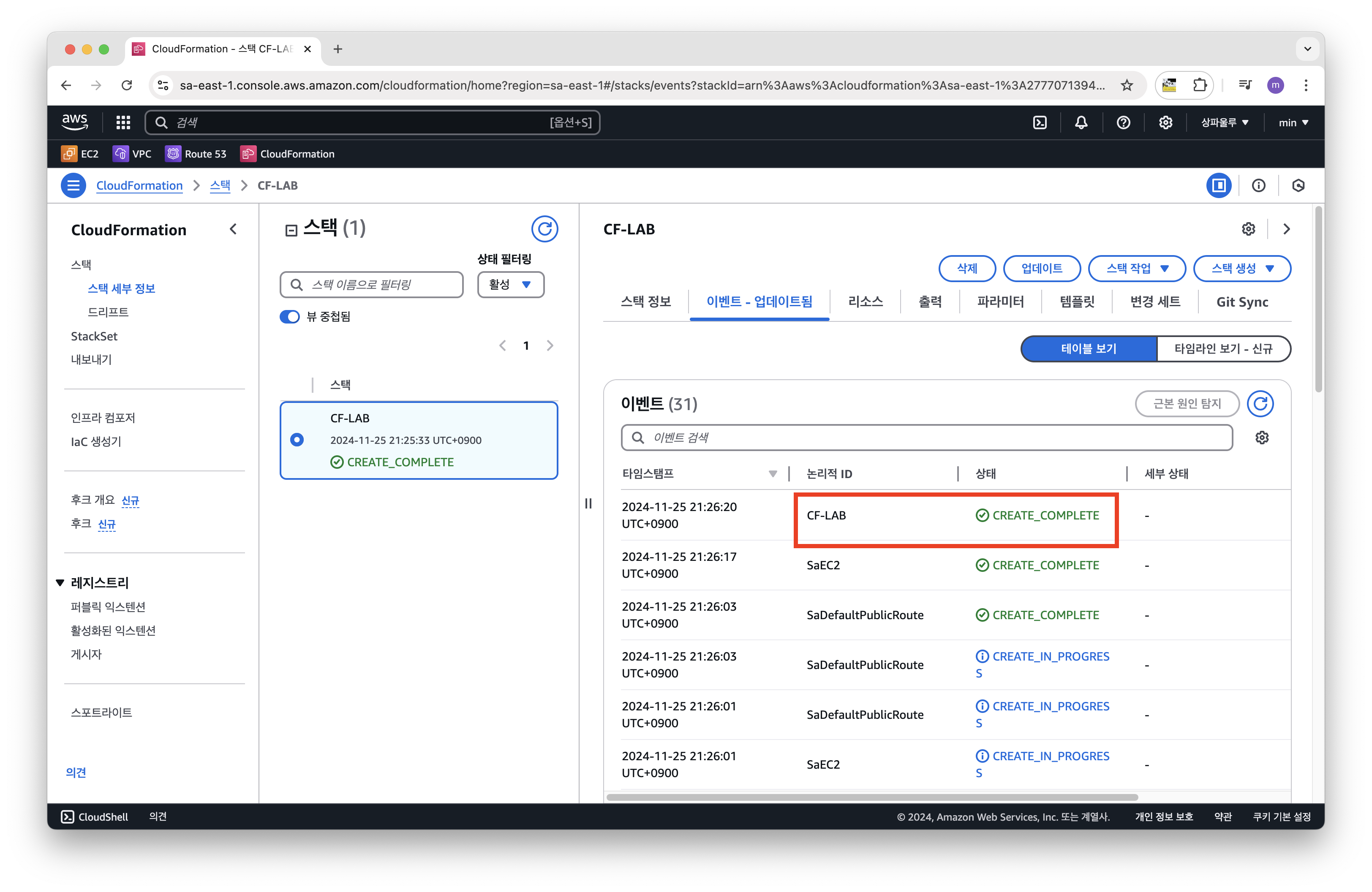Open the Route 53 shortcut

(x=196, y=154)
